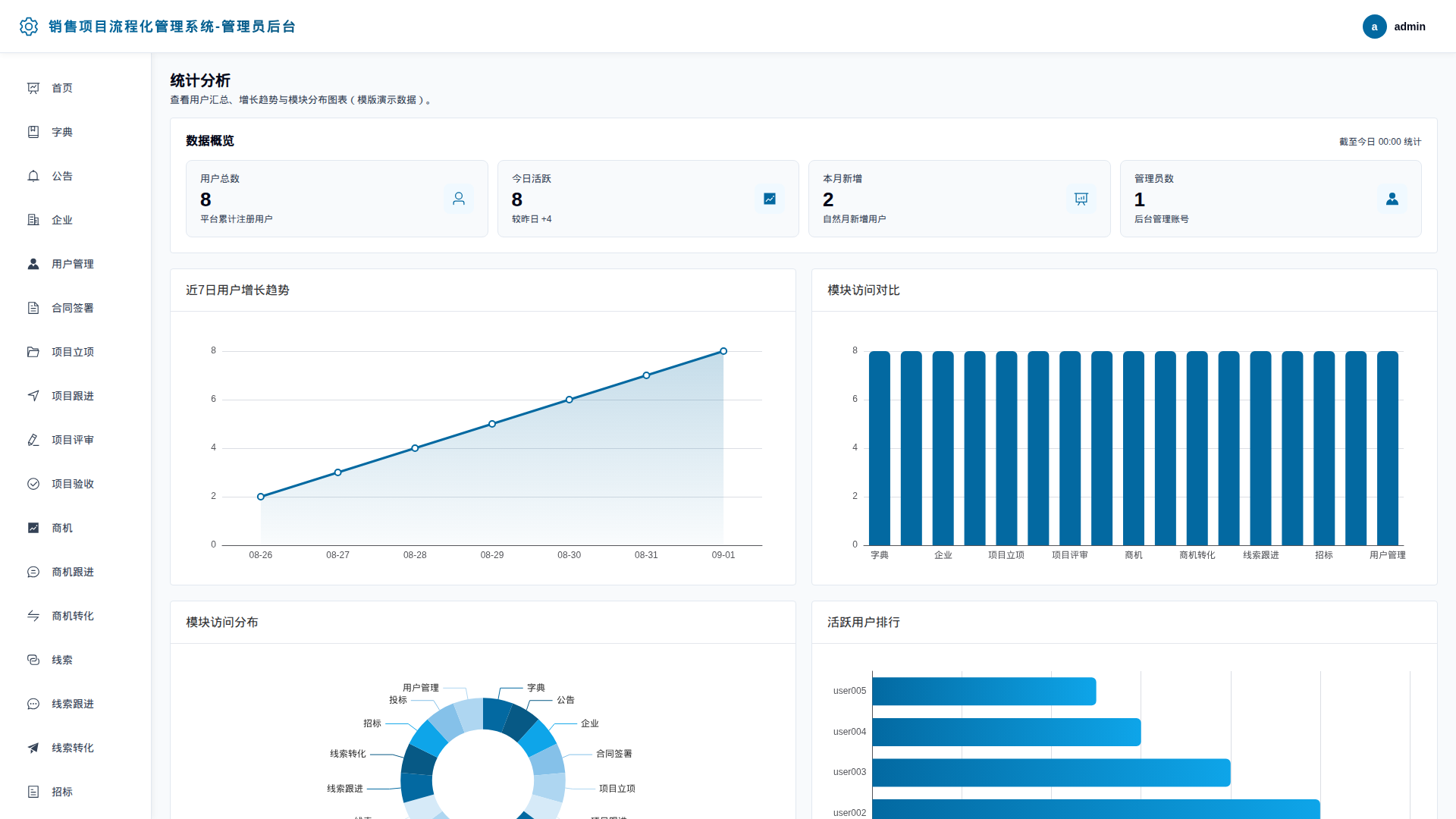Click the 商机 bar in 模块访问对比 chart
Viewport: 1456px width, 819px height.
(1134, 448)
